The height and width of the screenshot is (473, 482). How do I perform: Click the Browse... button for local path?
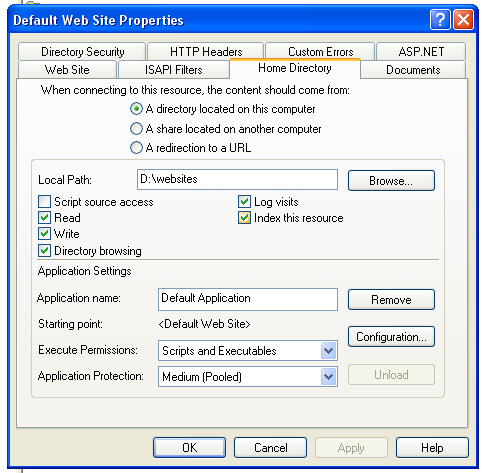pyautogui.click(x=391, y=181)
